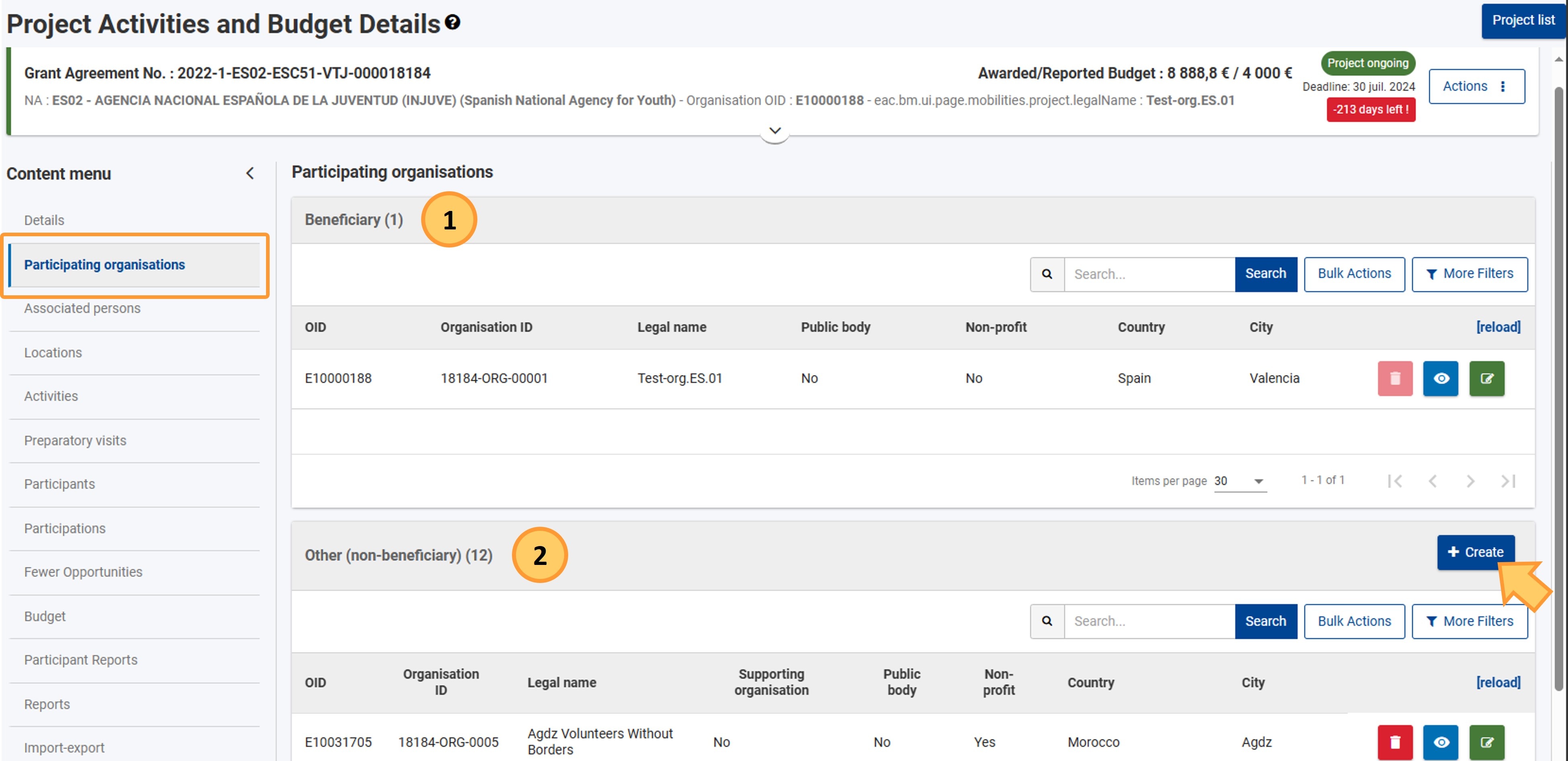The width and height of the screenshot is (1568, 761).
Task: Open Associated persons menu item
Action: coord(82,308)
